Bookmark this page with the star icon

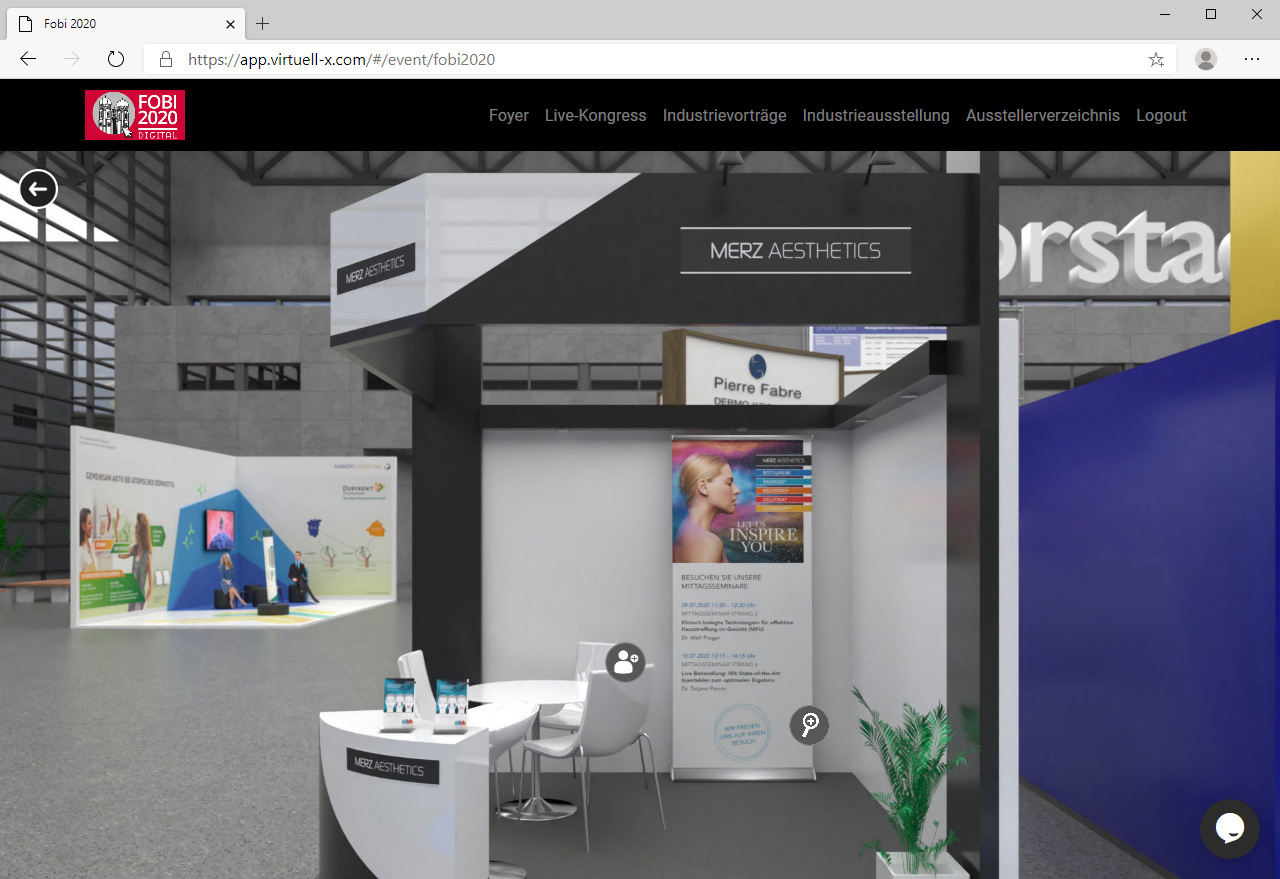coord(1156,59)
